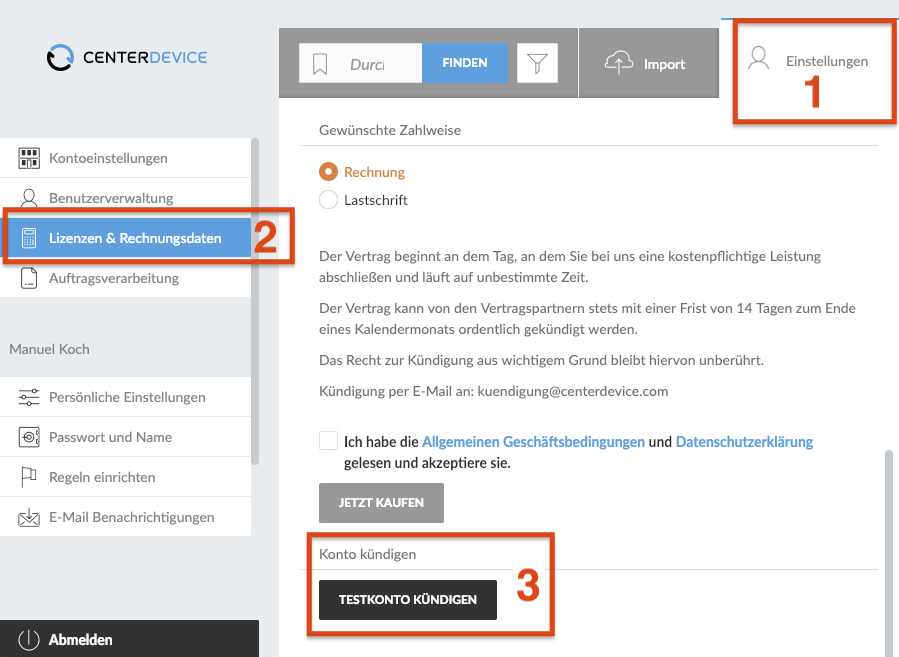Screen dimensions: 899x657
Task: Click the Konto kündigen heading
Action: (368, 554)
